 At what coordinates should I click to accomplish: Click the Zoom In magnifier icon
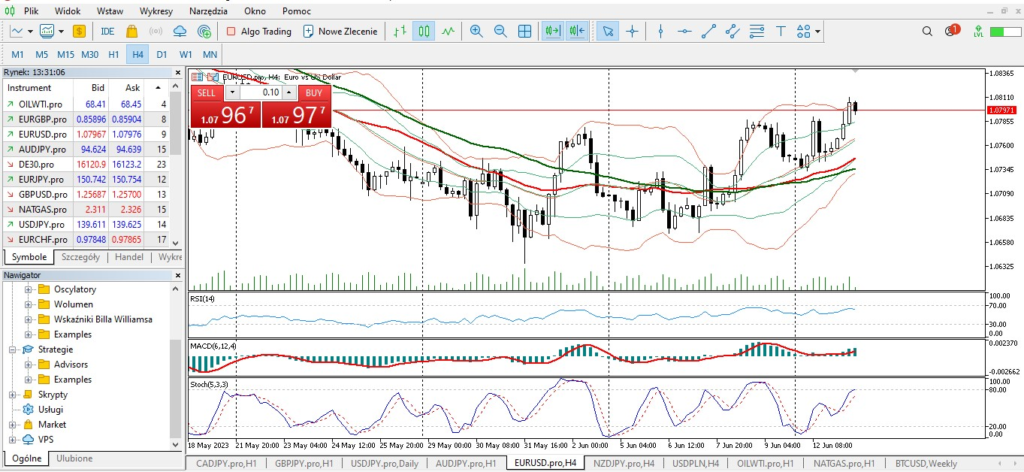(476, 31)
